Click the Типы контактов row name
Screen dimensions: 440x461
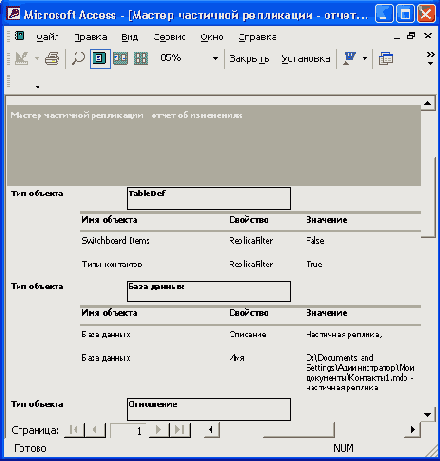click(x=112, y=264)
